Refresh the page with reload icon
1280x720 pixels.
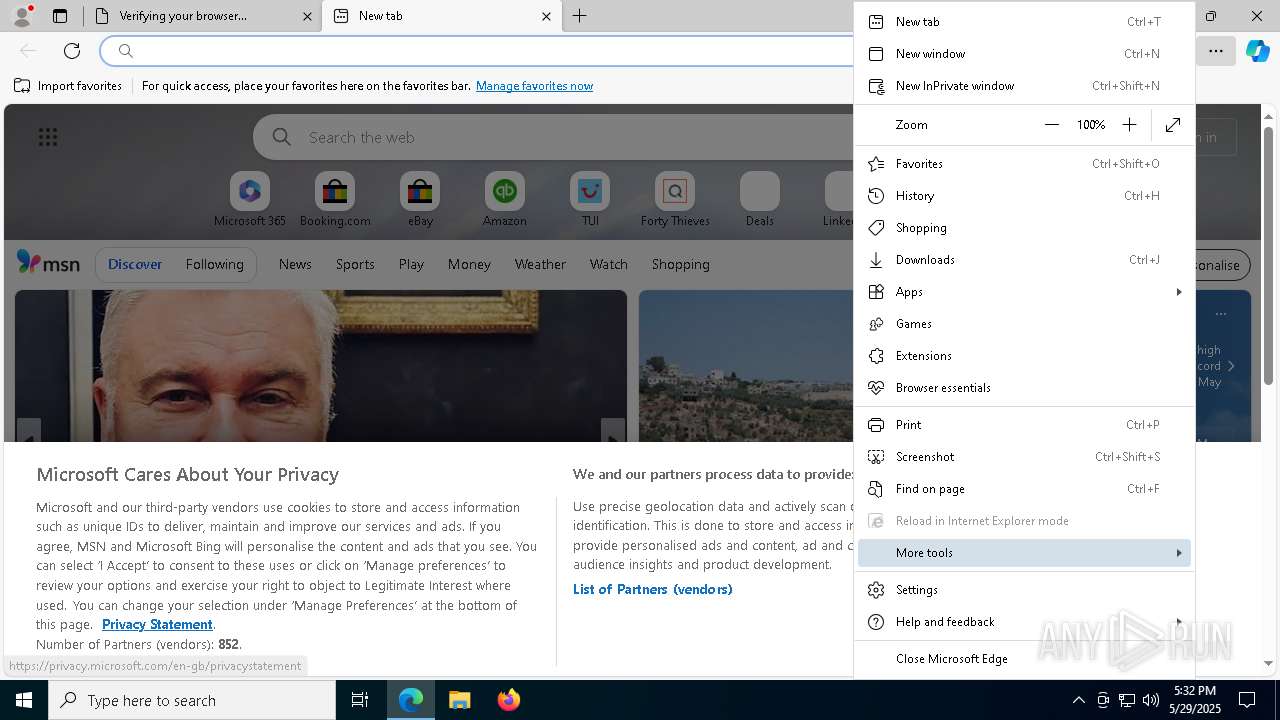pyautogui.click(x=72, y=51)
